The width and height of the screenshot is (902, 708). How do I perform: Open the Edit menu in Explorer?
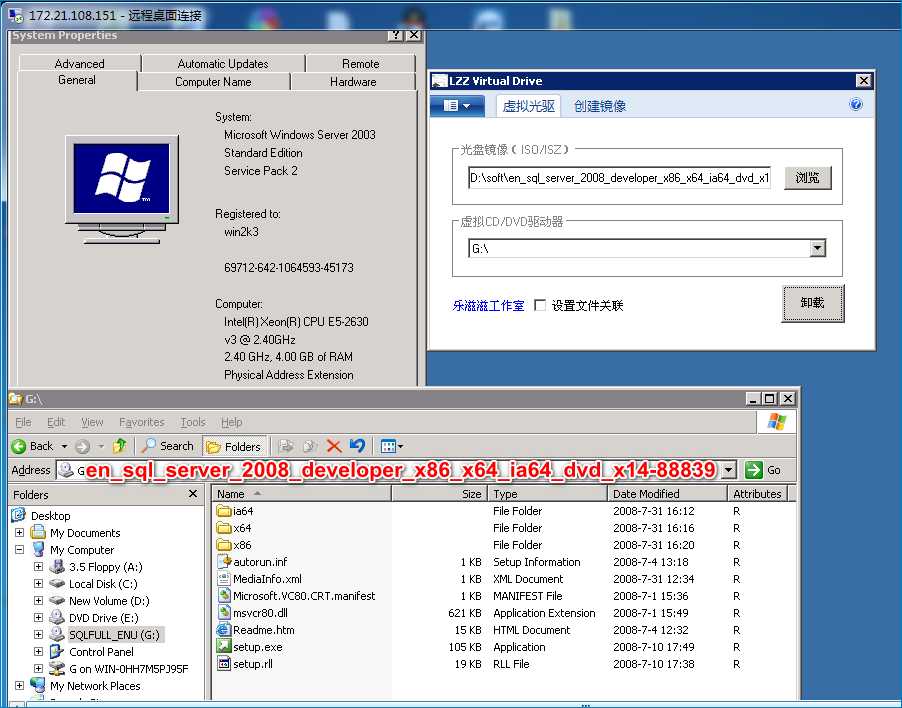tap(56, 422)
